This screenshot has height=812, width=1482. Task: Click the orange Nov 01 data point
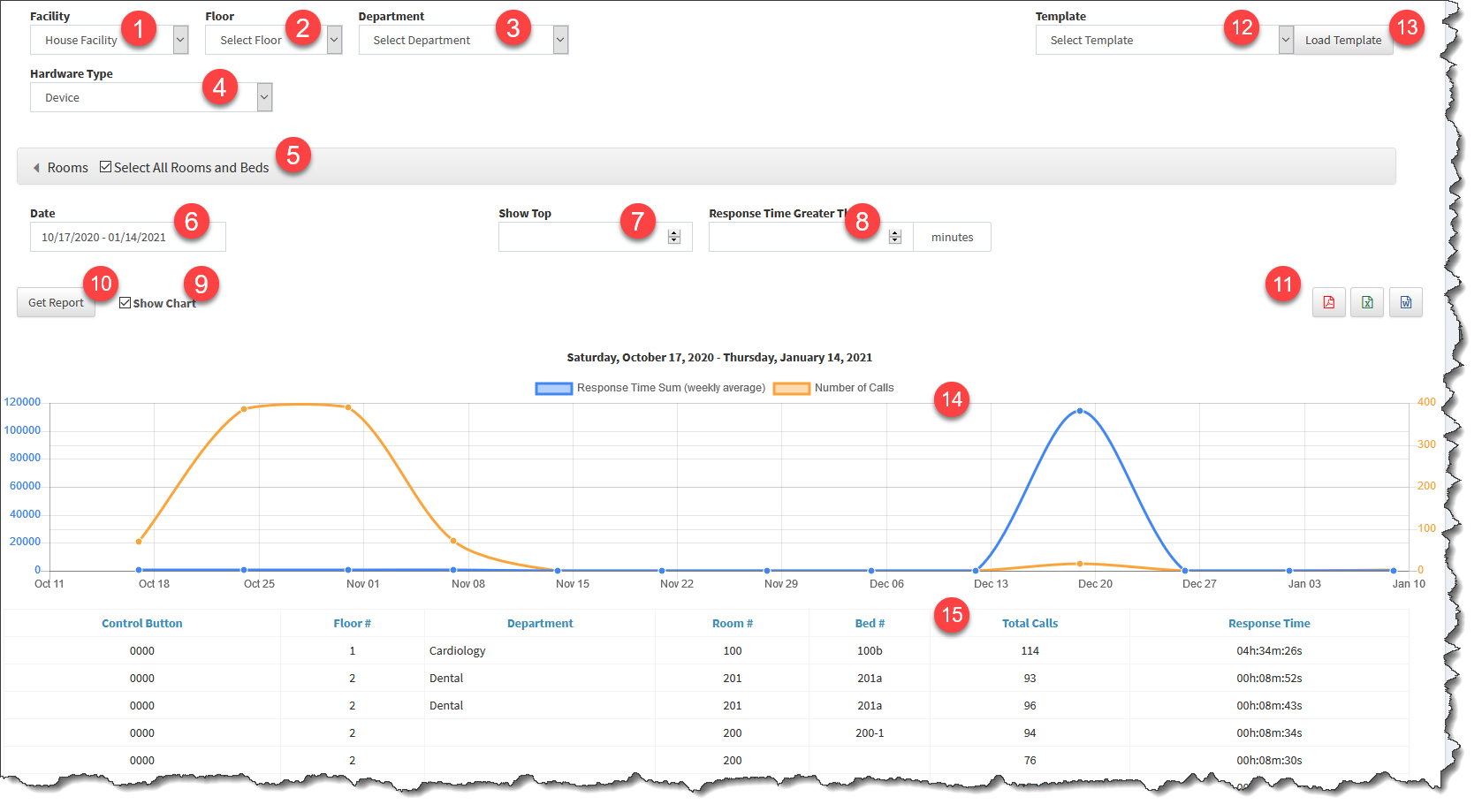click(x=348, y=407)
